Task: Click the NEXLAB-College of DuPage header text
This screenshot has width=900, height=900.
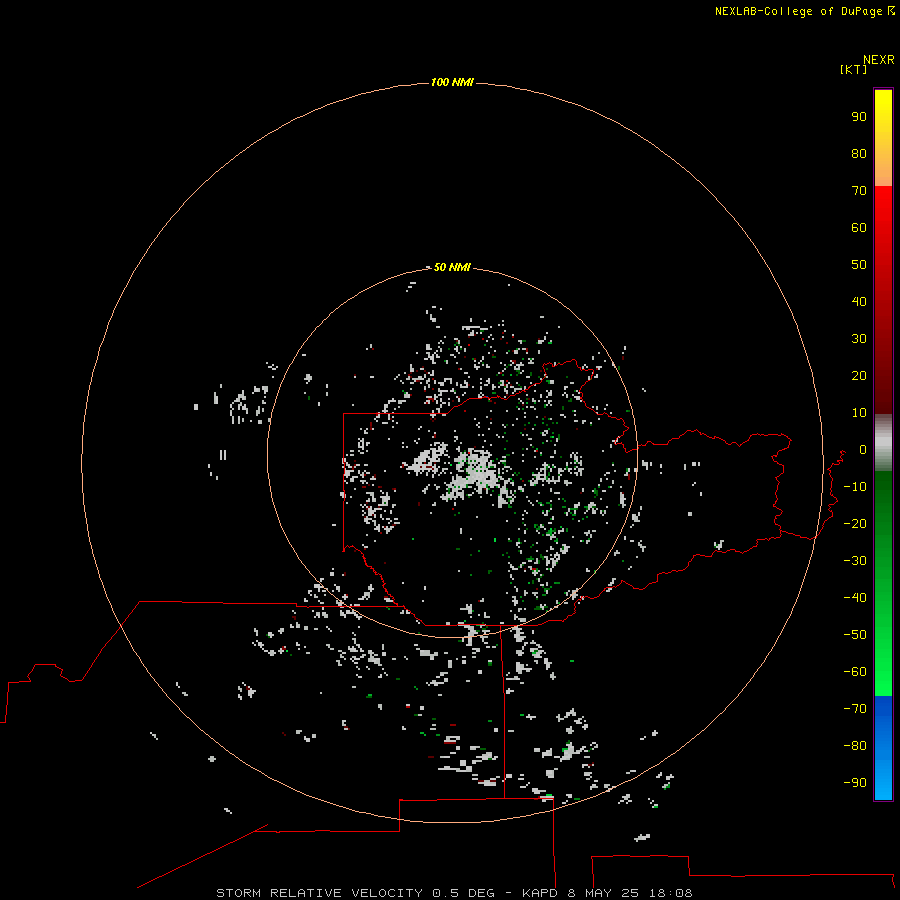Action: pyautogui.click(x=798, y=11)
